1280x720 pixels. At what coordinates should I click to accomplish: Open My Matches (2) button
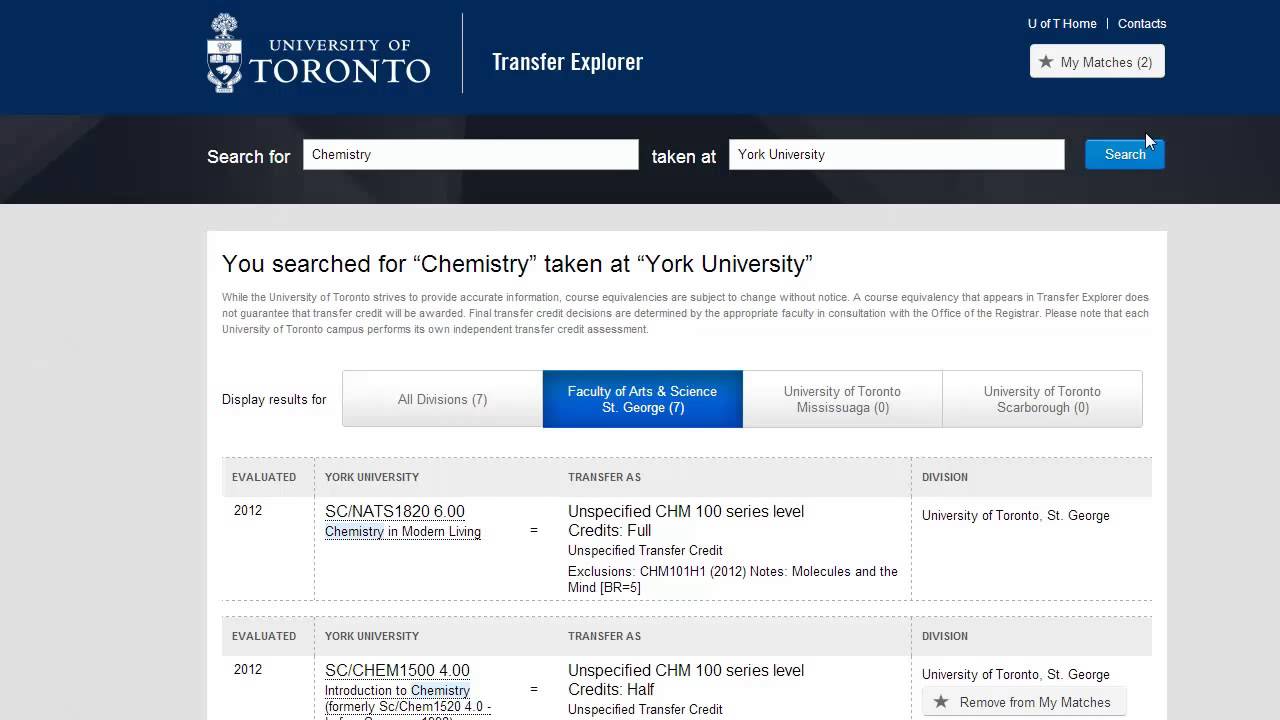pos(1097,62)
